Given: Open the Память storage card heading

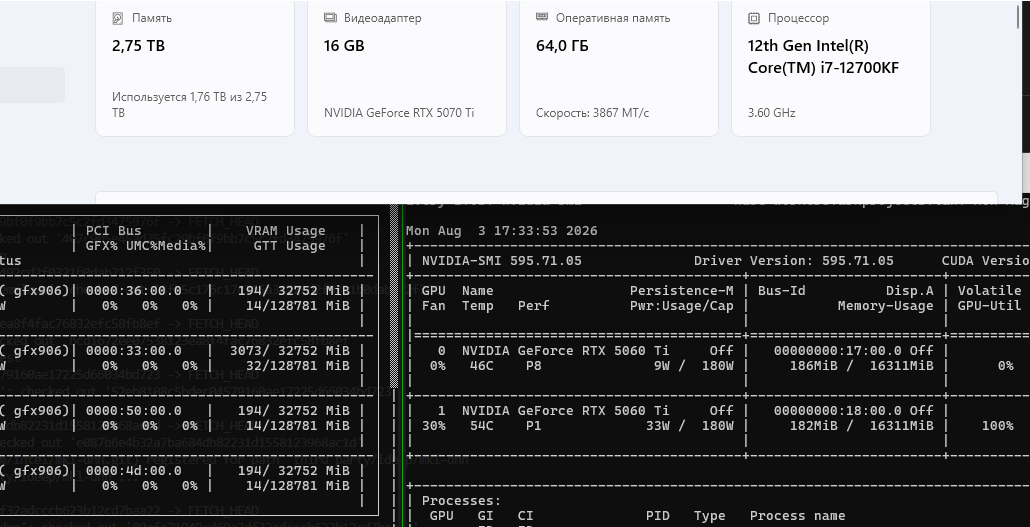Looking at the screenshot, I should [x=152, y=18].
